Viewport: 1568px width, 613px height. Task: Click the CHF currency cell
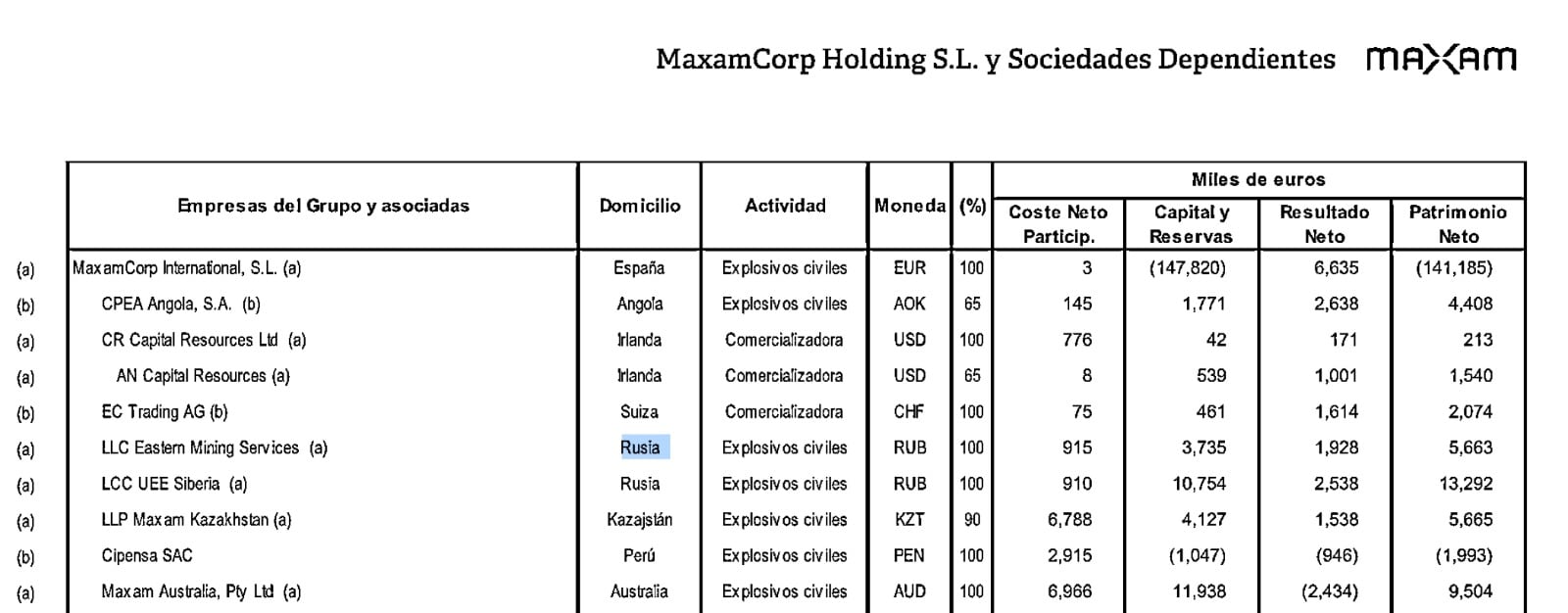tap(908, 411)
